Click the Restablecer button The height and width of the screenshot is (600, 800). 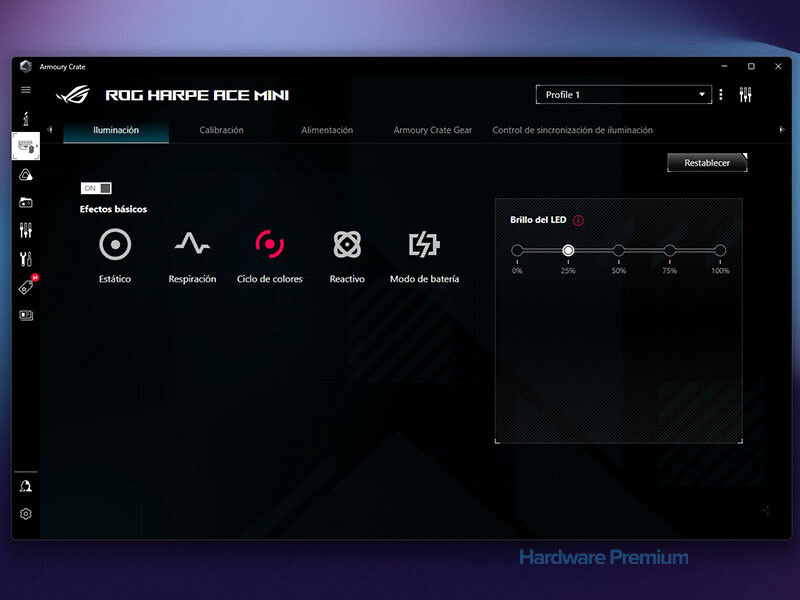point(707,163)
